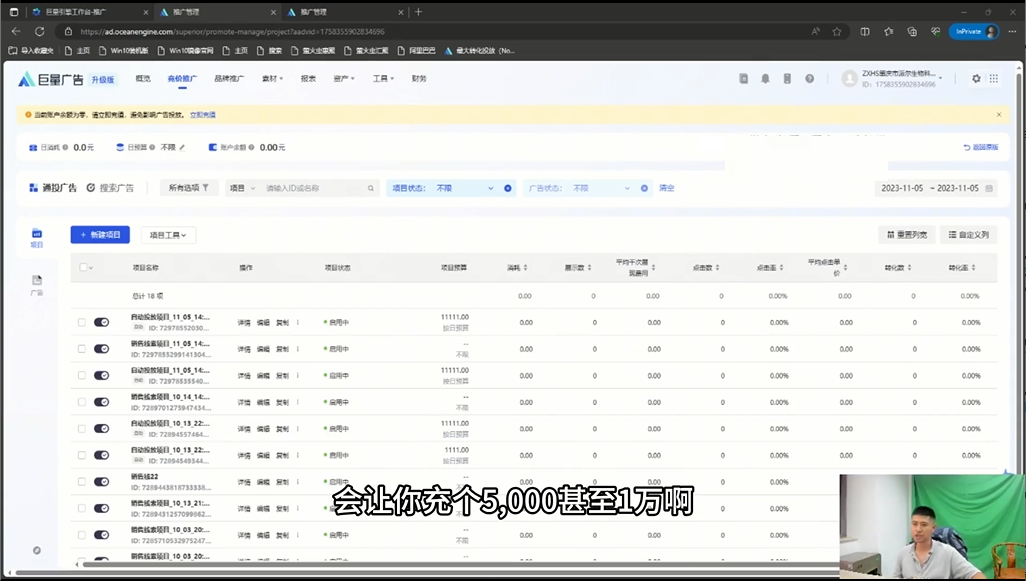Click the 自定义列 button

pos(969,235)
